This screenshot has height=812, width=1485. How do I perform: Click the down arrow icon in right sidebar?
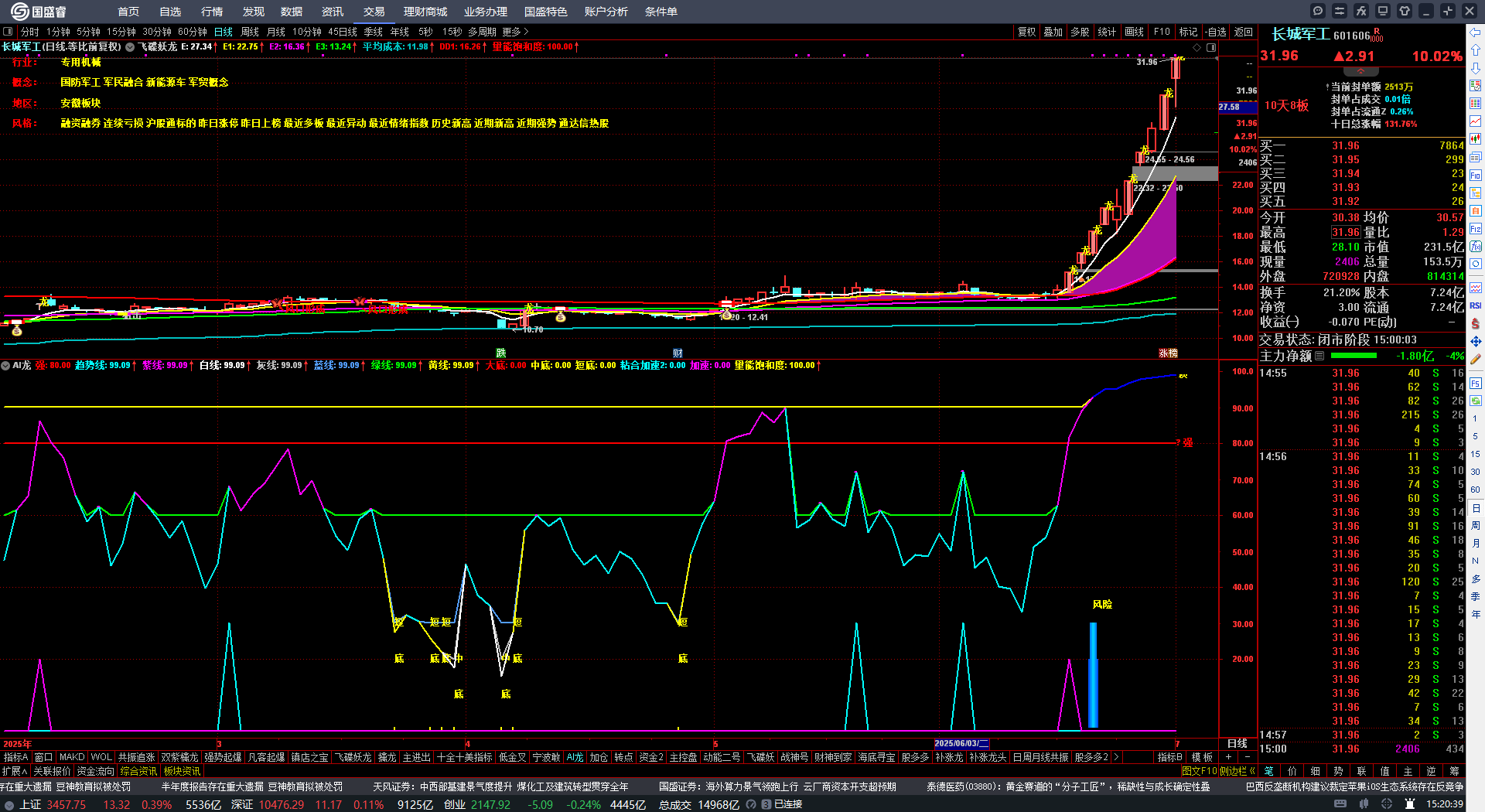tap(1476, 68)
